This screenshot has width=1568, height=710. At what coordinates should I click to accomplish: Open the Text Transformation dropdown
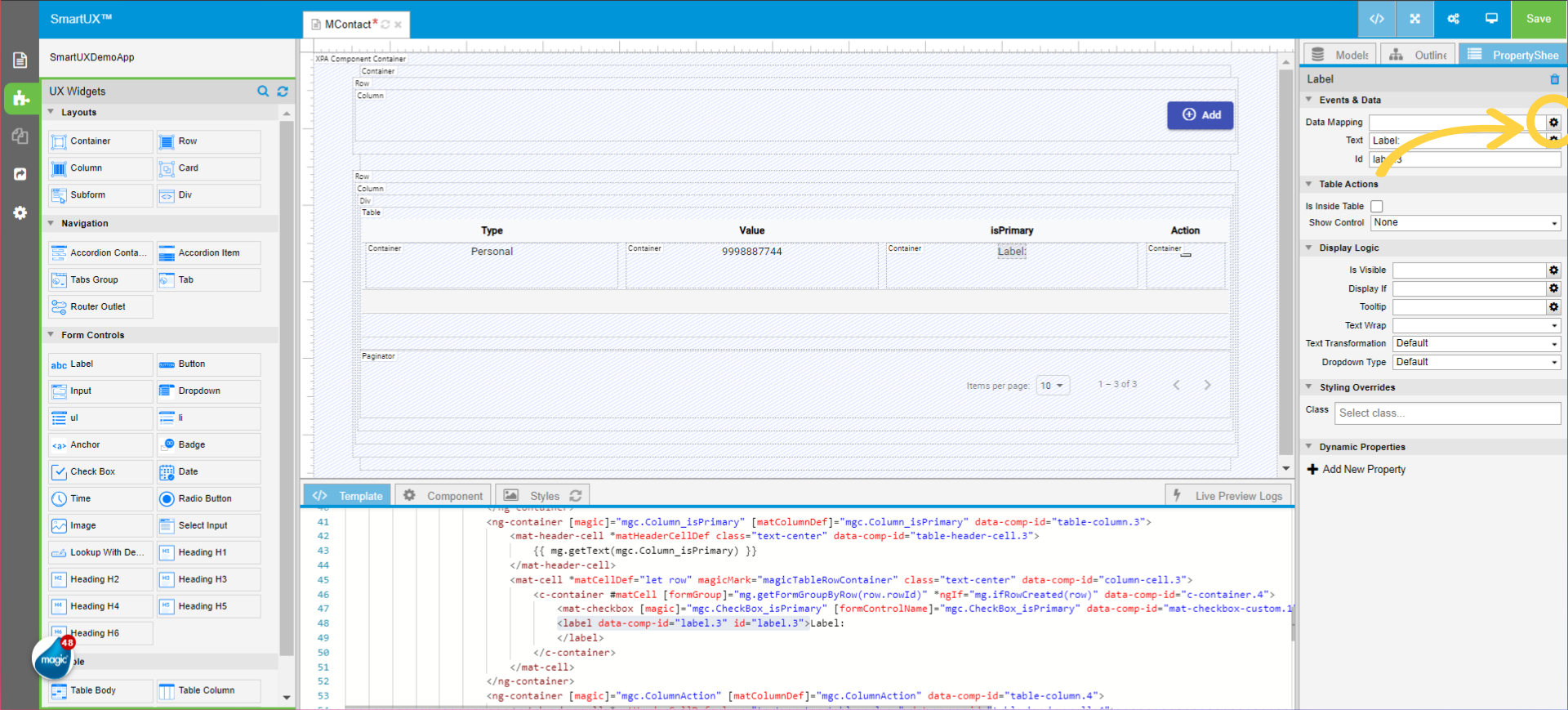pyautogui.click(x=1477, y=344)
